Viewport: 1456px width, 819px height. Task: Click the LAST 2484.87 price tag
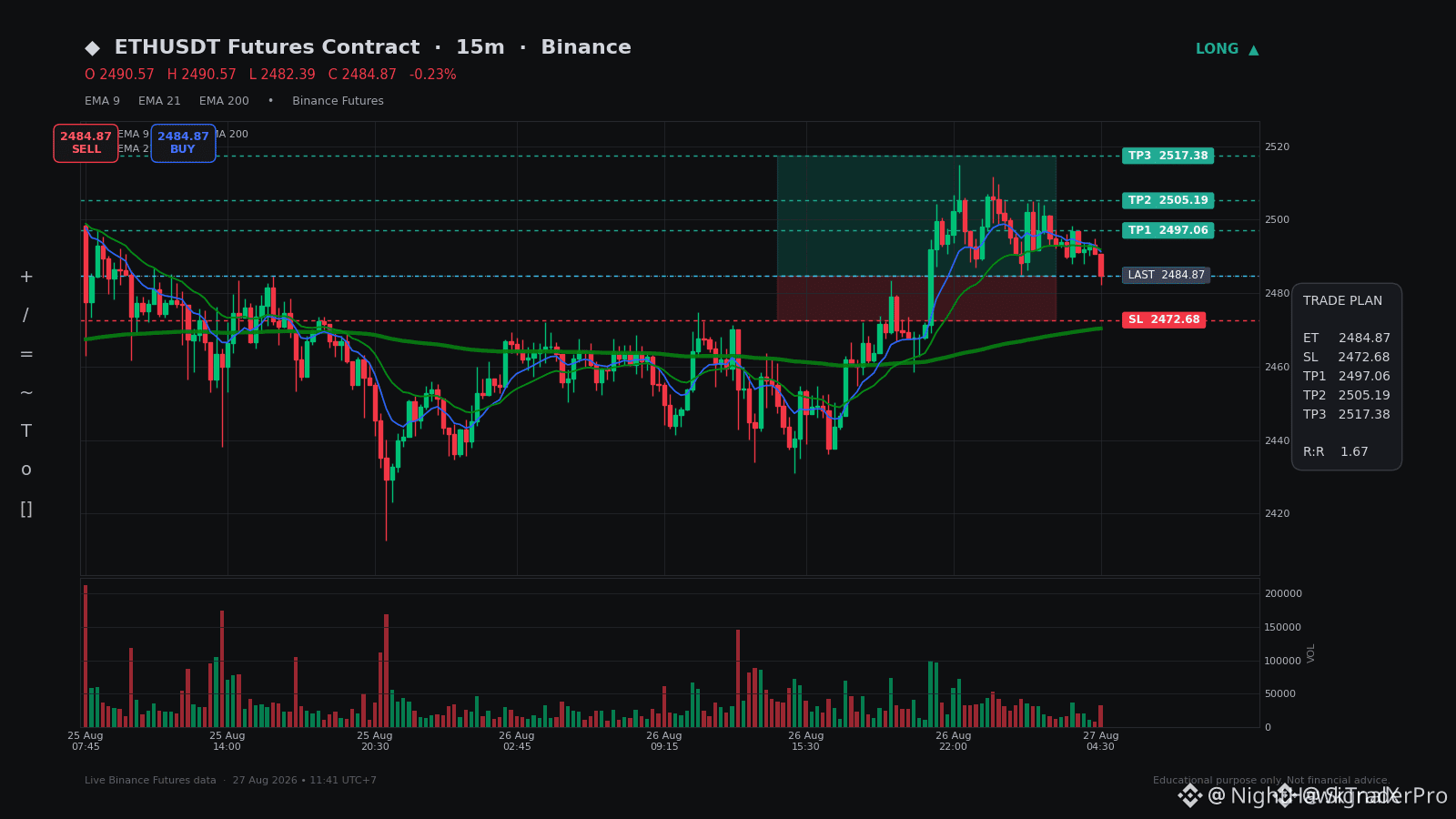[x=1166, y=275]
